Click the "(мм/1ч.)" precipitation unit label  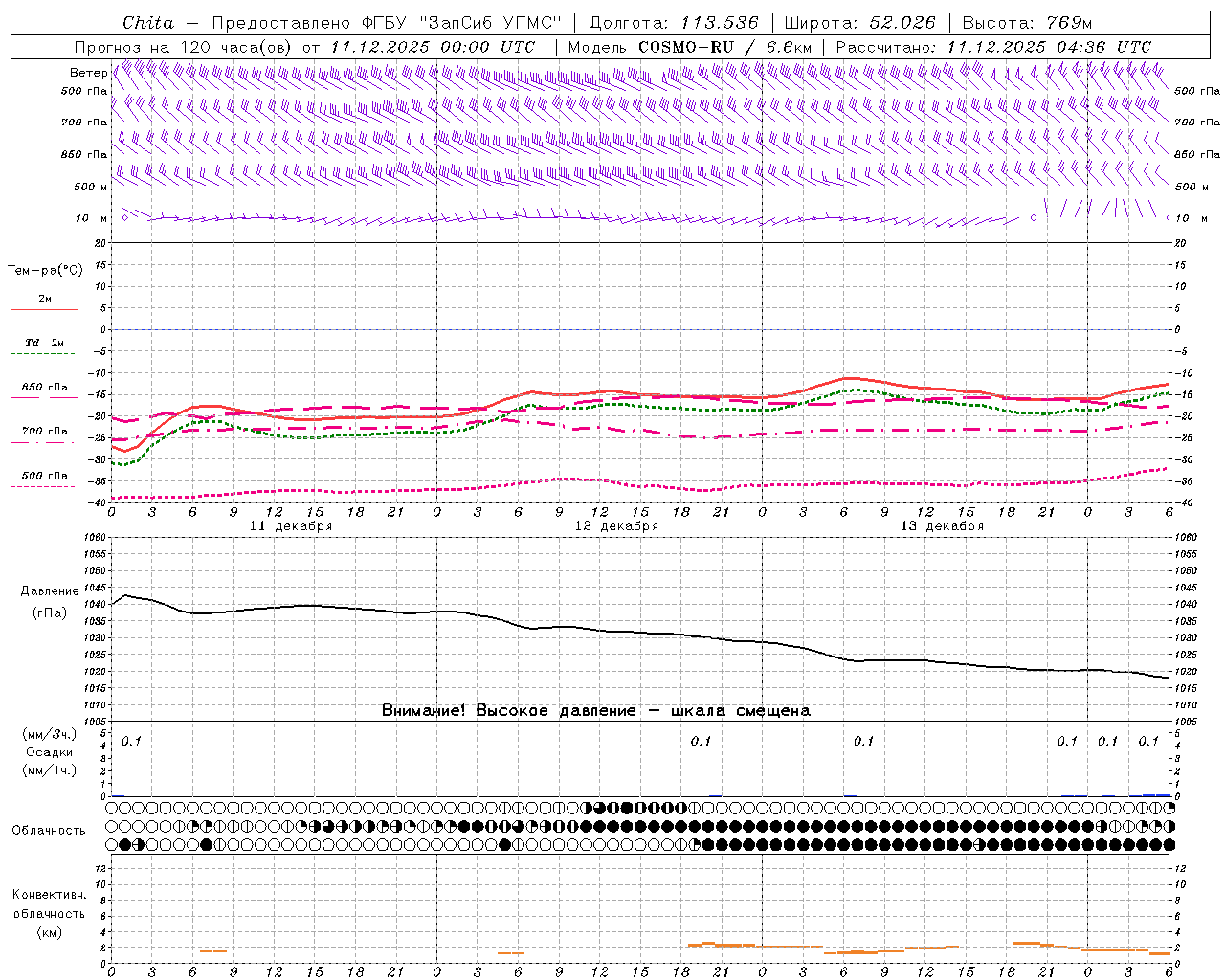point(50,770)
